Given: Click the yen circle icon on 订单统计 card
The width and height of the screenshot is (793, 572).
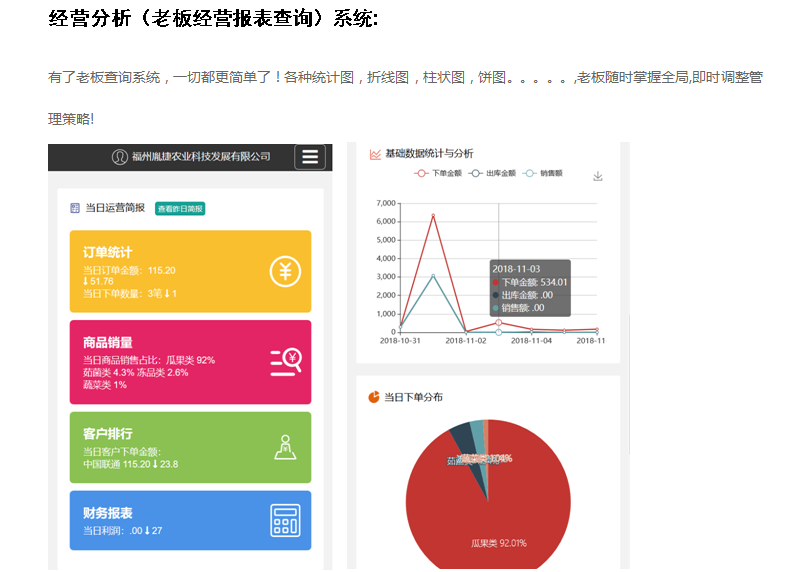Looking at the screenshot, I should (285, 271).
